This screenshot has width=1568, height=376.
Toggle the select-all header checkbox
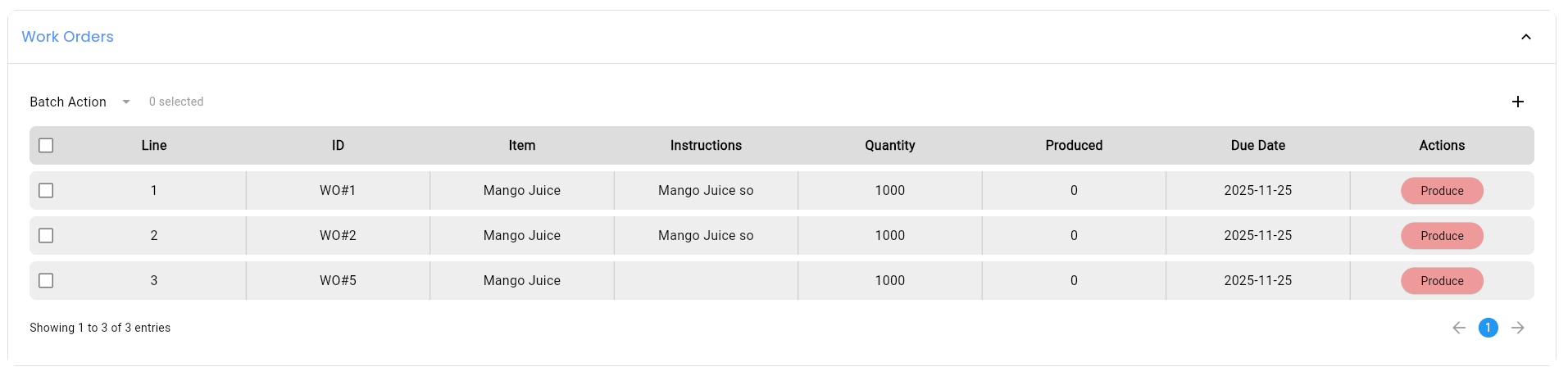[x=46, y=145]
